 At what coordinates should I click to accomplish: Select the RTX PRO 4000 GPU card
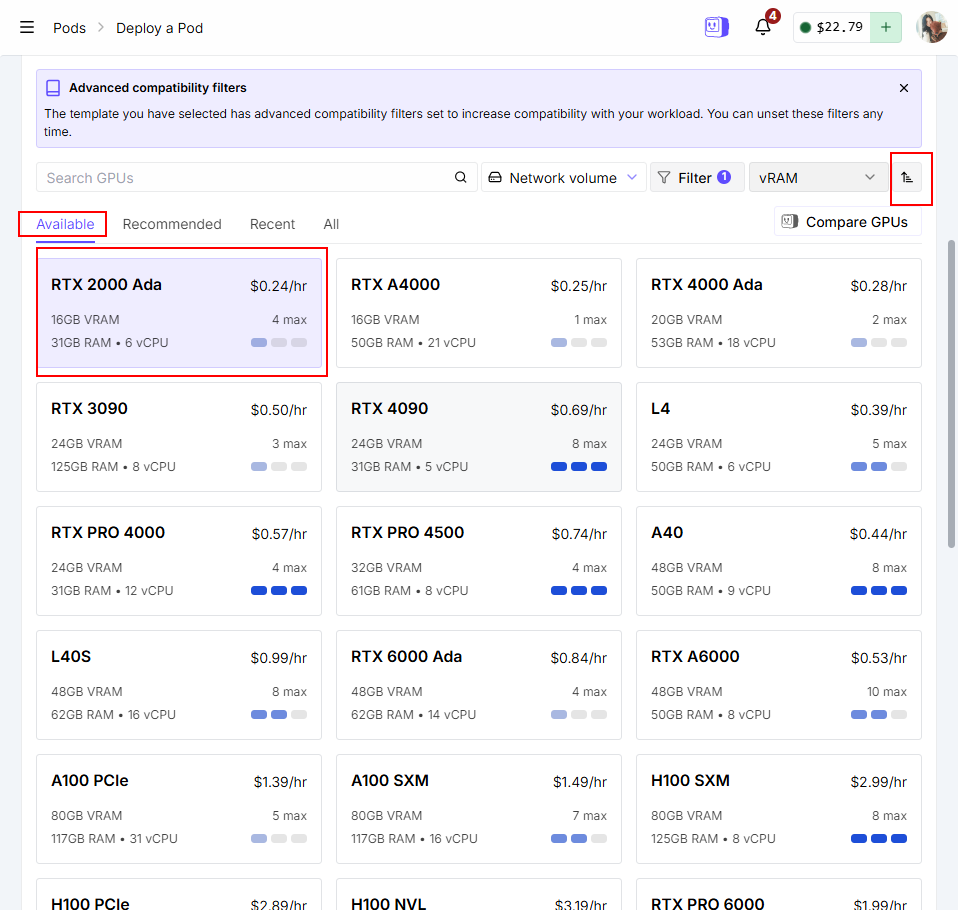pos(179,561)
